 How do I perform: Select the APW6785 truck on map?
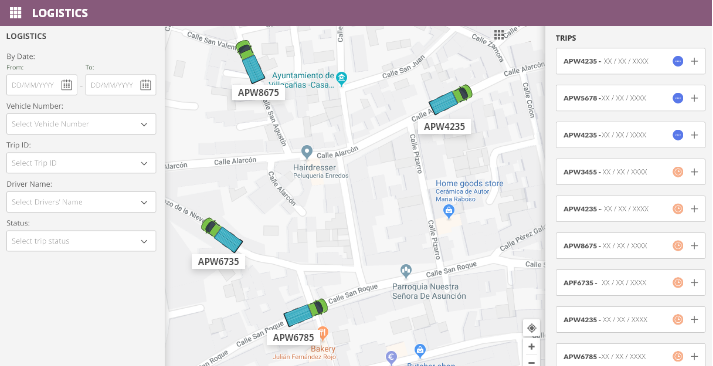(x=306, y=313)
